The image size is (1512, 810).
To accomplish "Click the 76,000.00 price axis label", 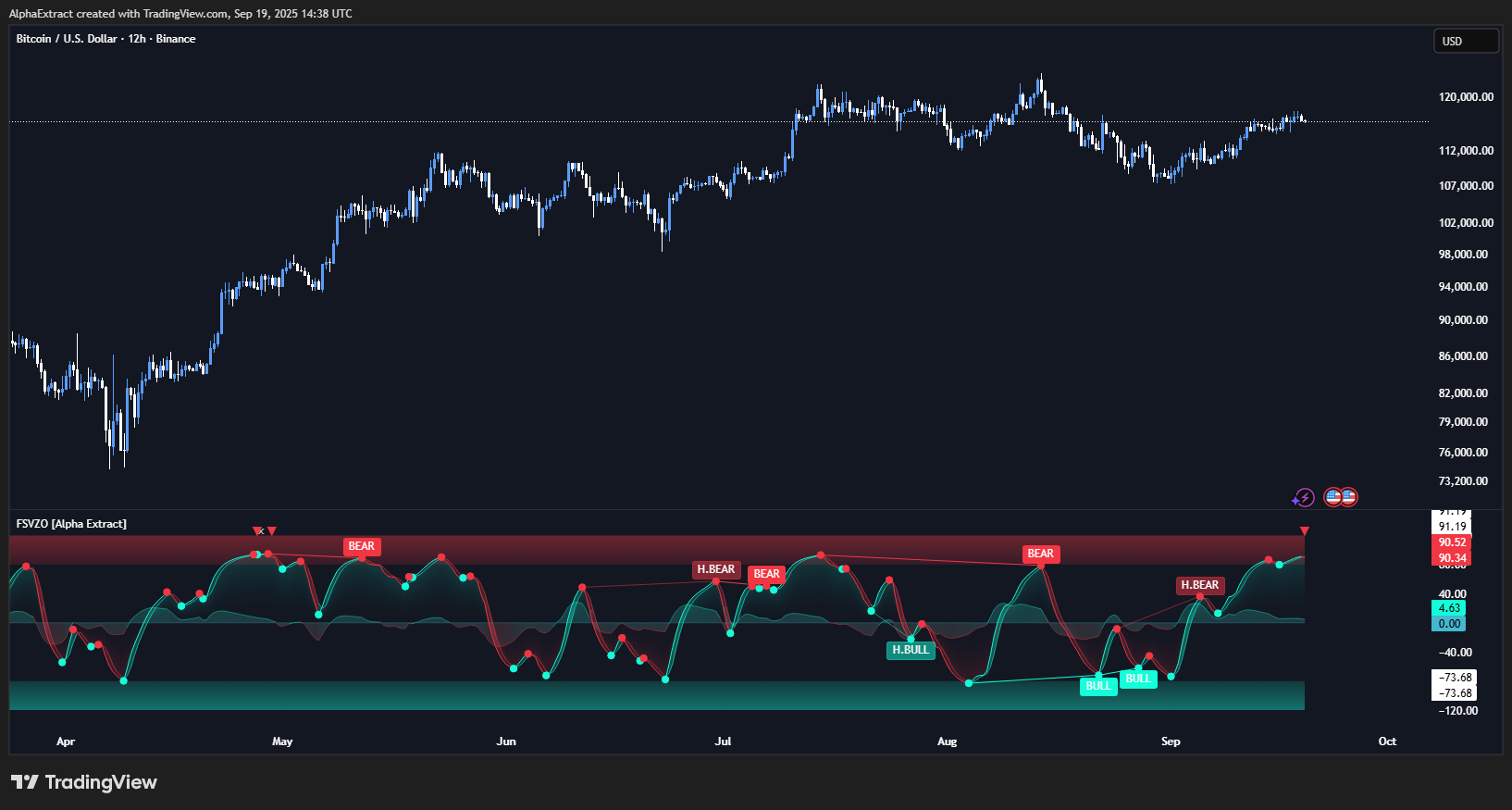I will tap(1463, 453).
